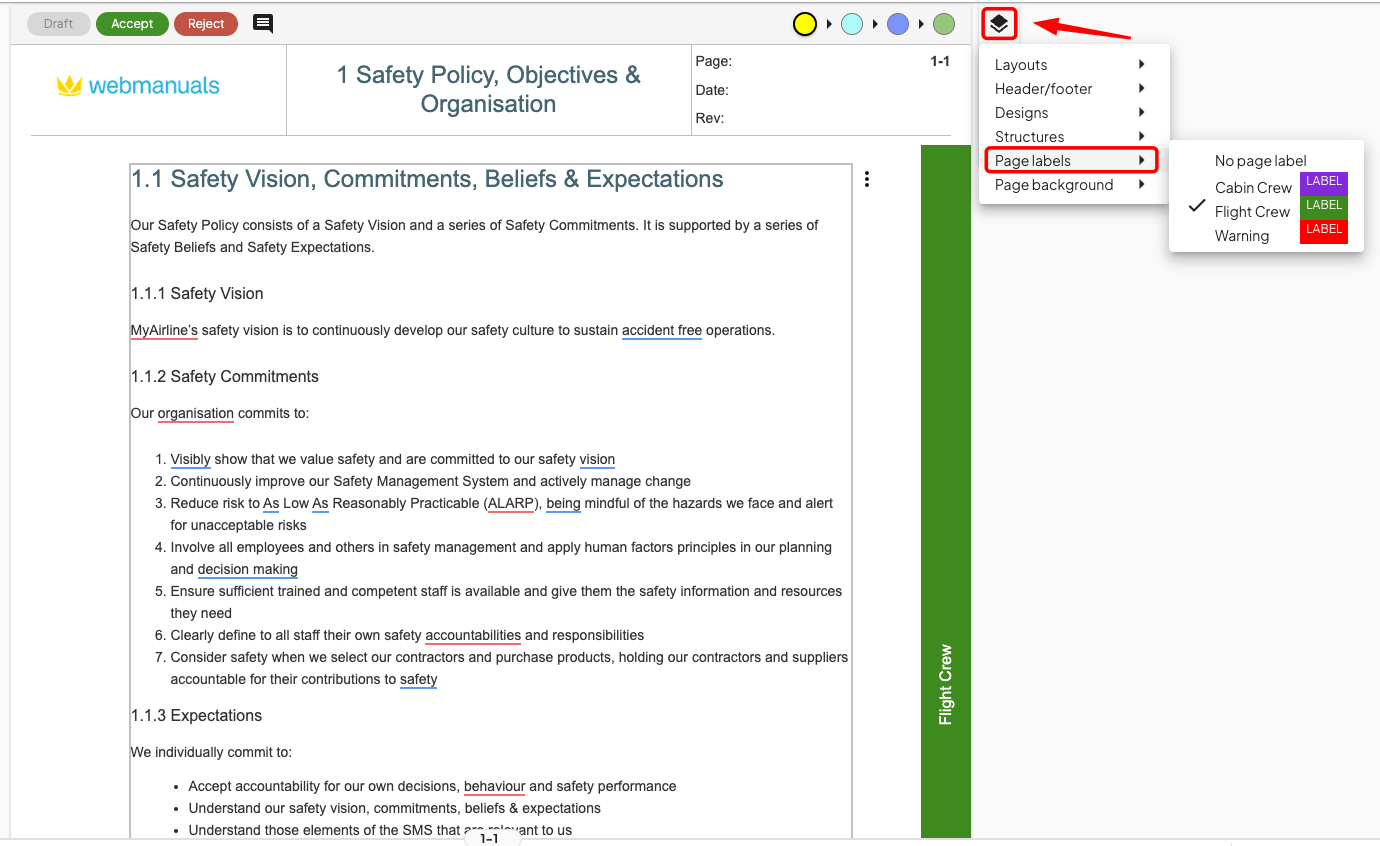This screenshot has width=1380, height=846.
Task: Open the Layouts submenu
Action: pyautogui.click(x=1074, y=65)
